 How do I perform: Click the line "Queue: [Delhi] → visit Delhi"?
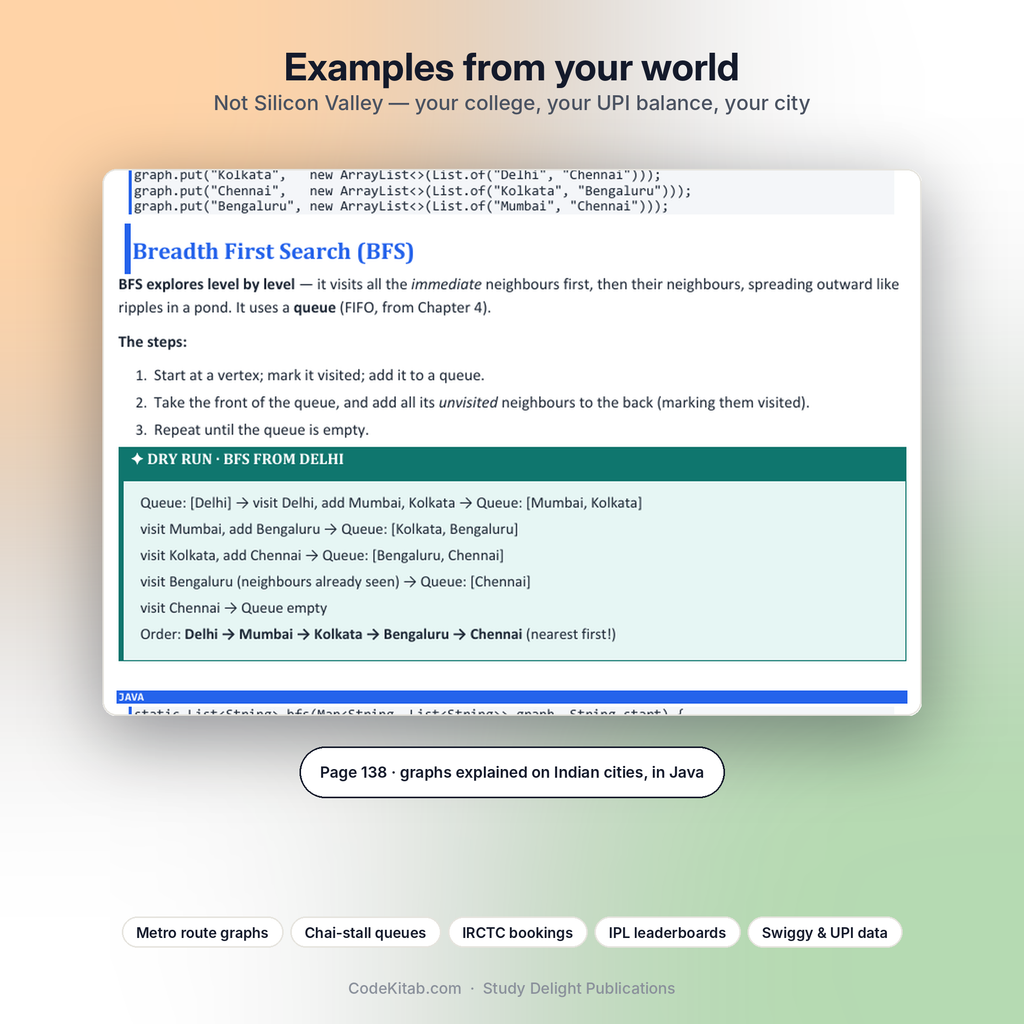pos(391,503)
